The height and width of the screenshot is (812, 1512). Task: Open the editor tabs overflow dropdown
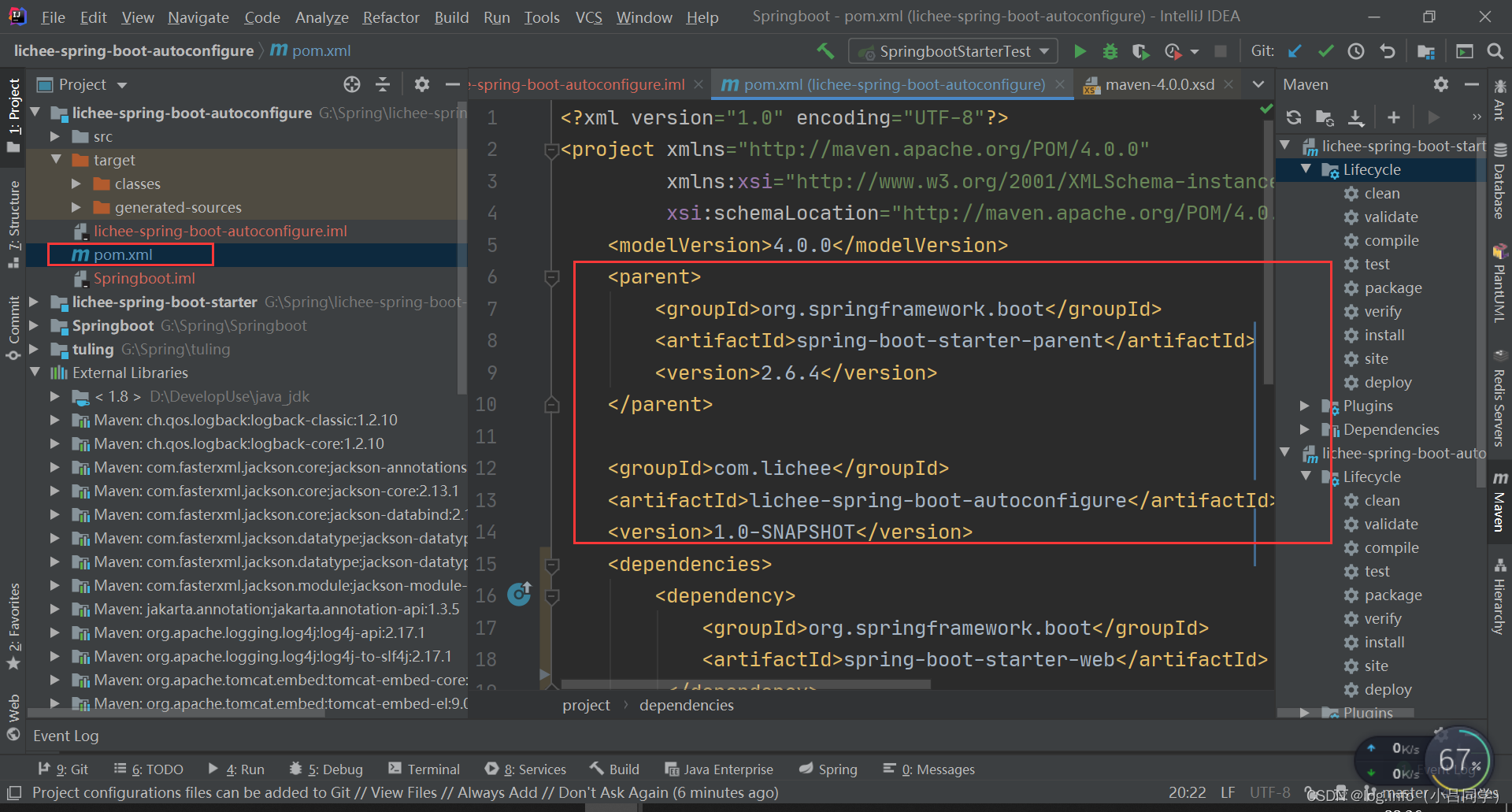click(x=1258, y=84)
